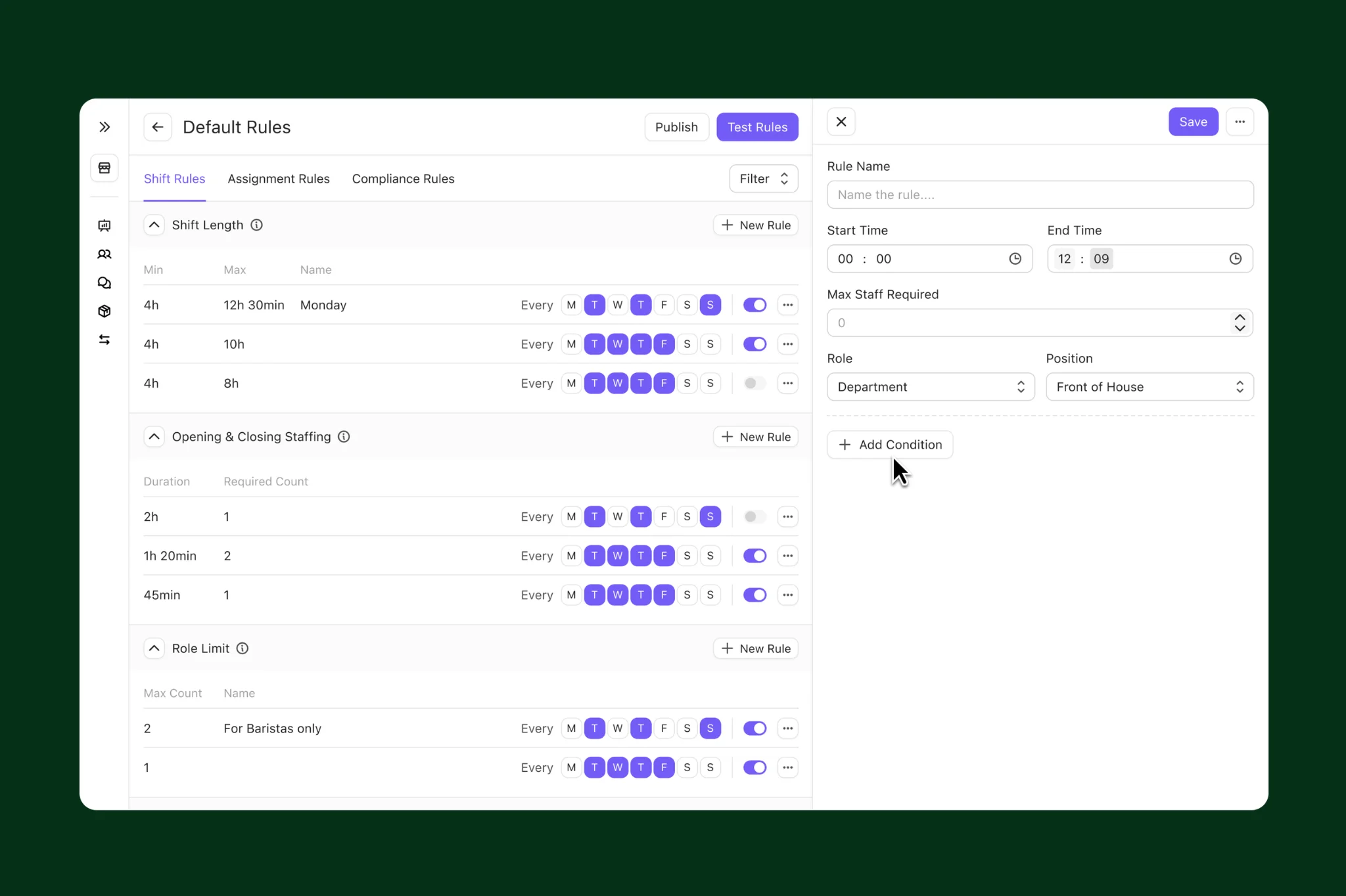Switch to the Compliance Rules tab
Screen dimensions: 1346x896
click(x=403, y=179)
